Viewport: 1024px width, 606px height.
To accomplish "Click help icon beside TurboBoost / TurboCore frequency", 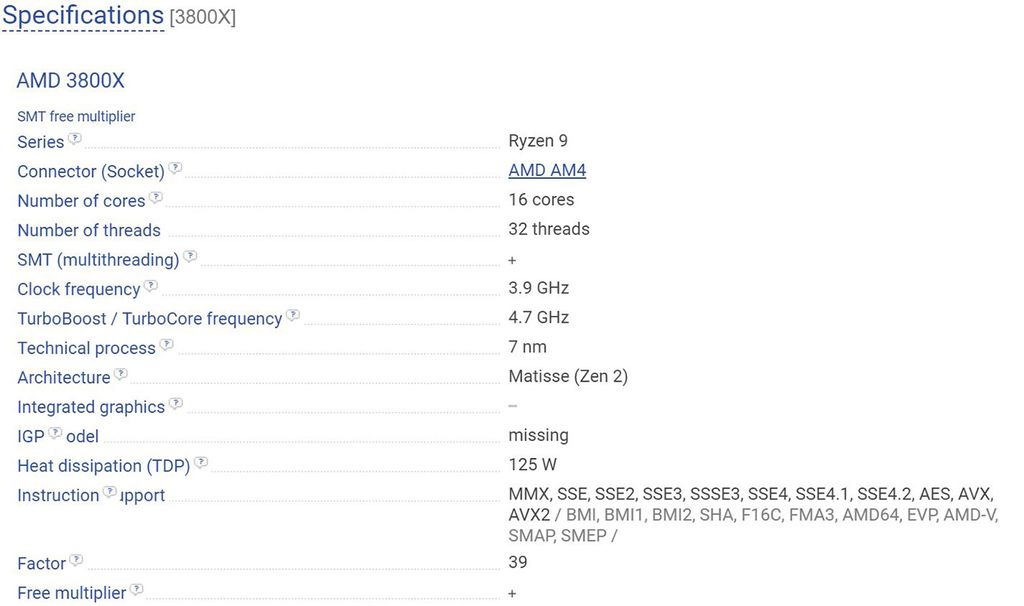I will pos(293,315).
